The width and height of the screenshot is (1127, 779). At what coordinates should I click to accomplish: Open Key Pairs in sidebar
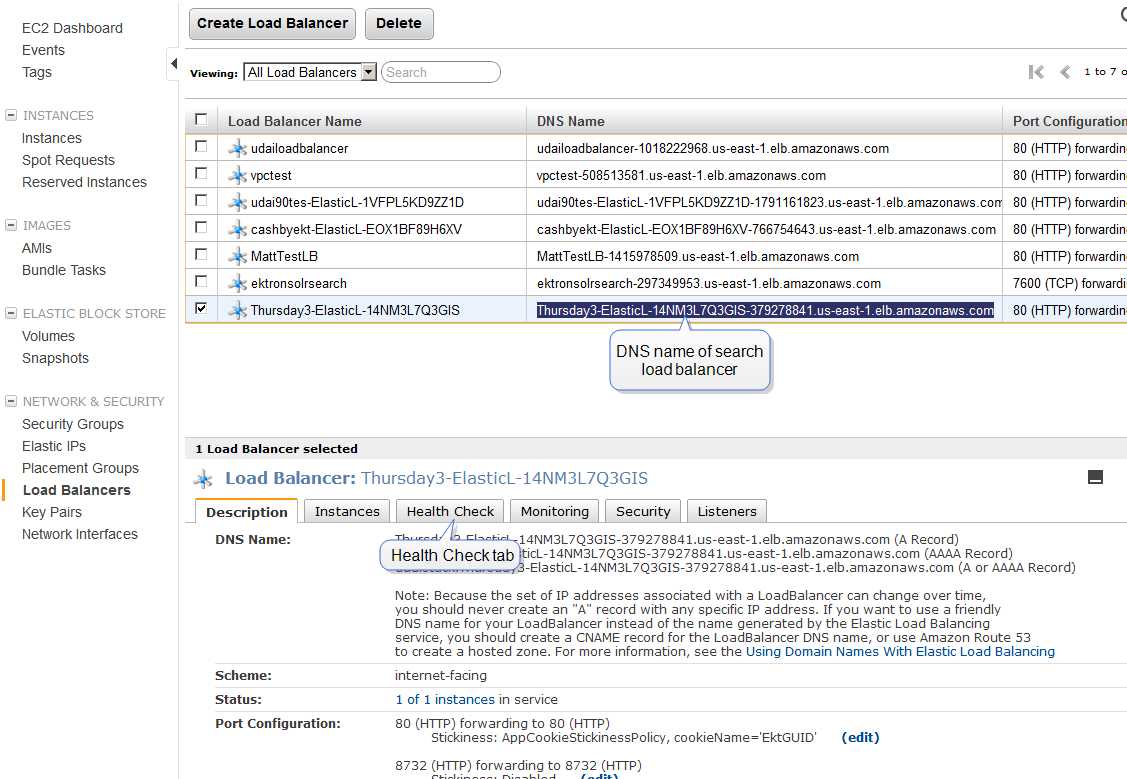coord(52,512)
